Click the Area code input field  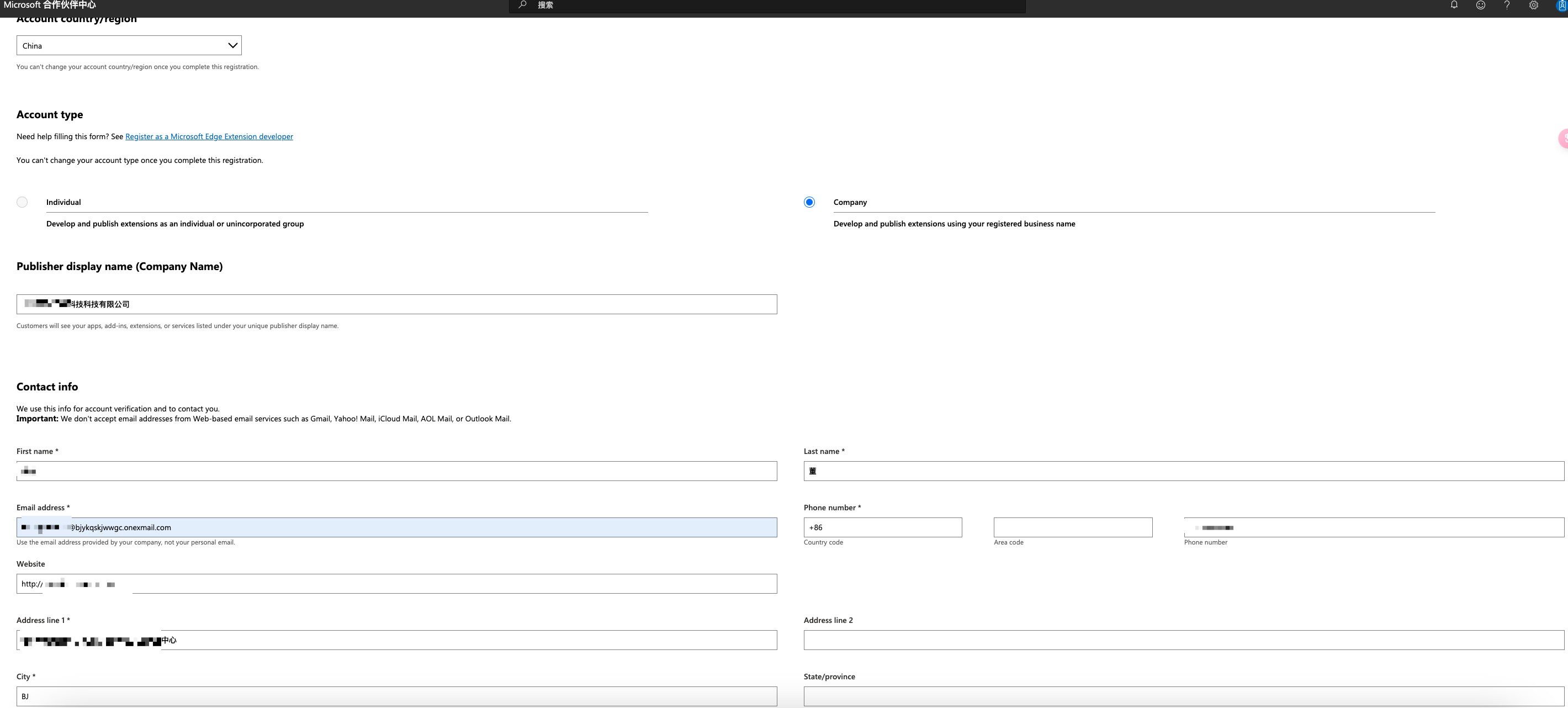[1073, 527]
